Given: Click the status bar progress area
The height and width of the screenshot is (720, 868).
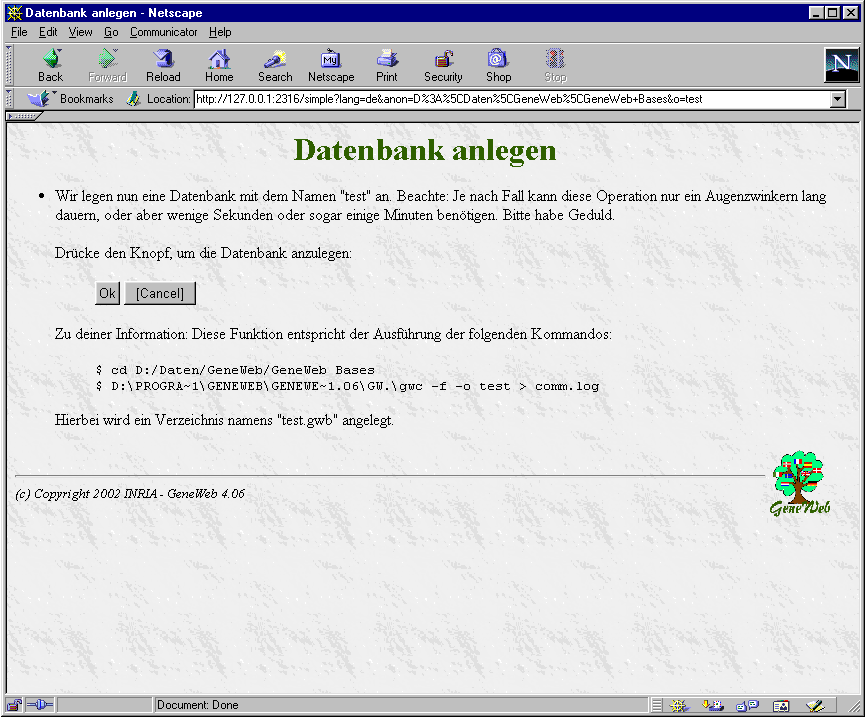Looking at the screenshot, I should (104, 705).
